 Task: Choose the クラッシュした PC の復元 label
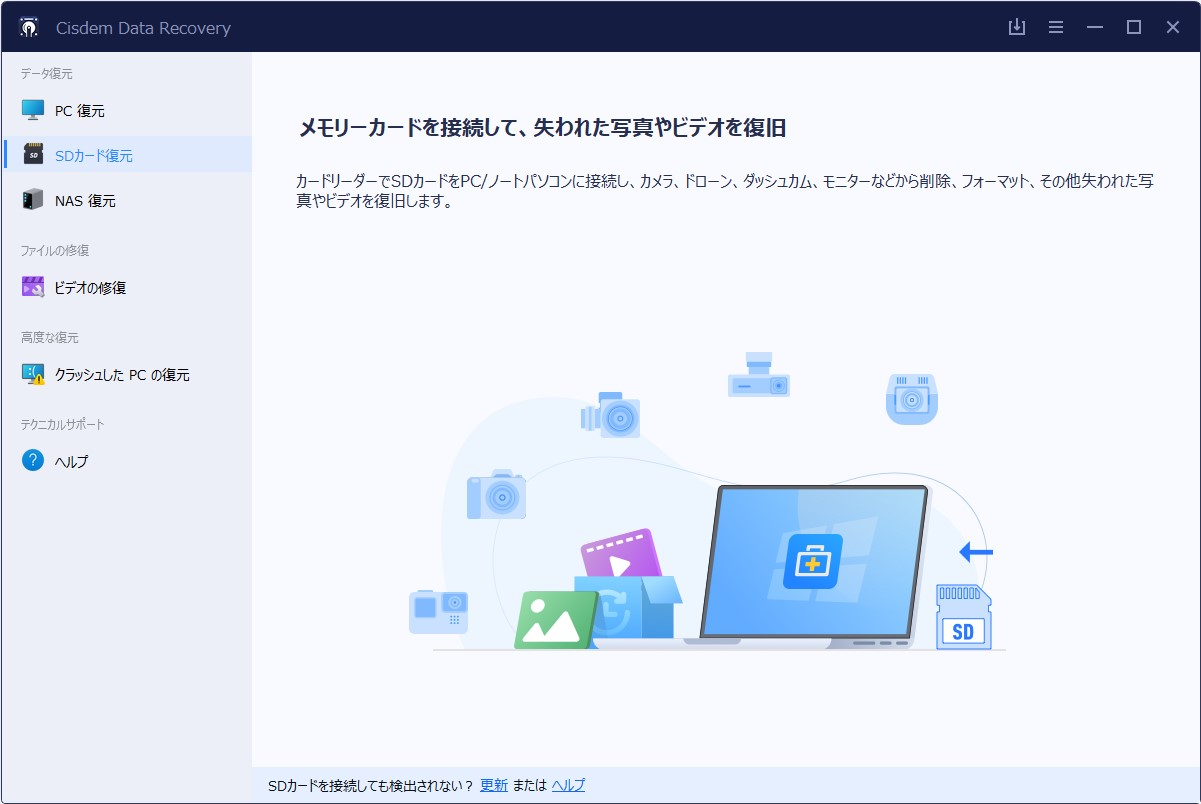pyautogui.click(x=121, y=375)
